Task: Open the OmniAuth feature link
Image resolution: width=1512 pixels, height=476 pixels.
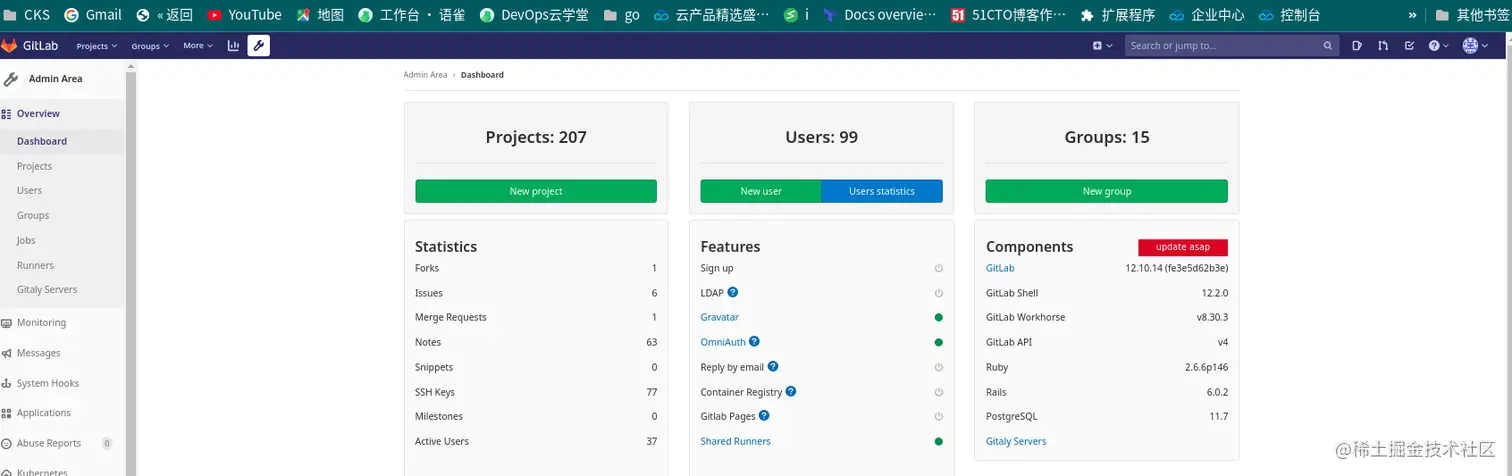Action: point(723,342)
